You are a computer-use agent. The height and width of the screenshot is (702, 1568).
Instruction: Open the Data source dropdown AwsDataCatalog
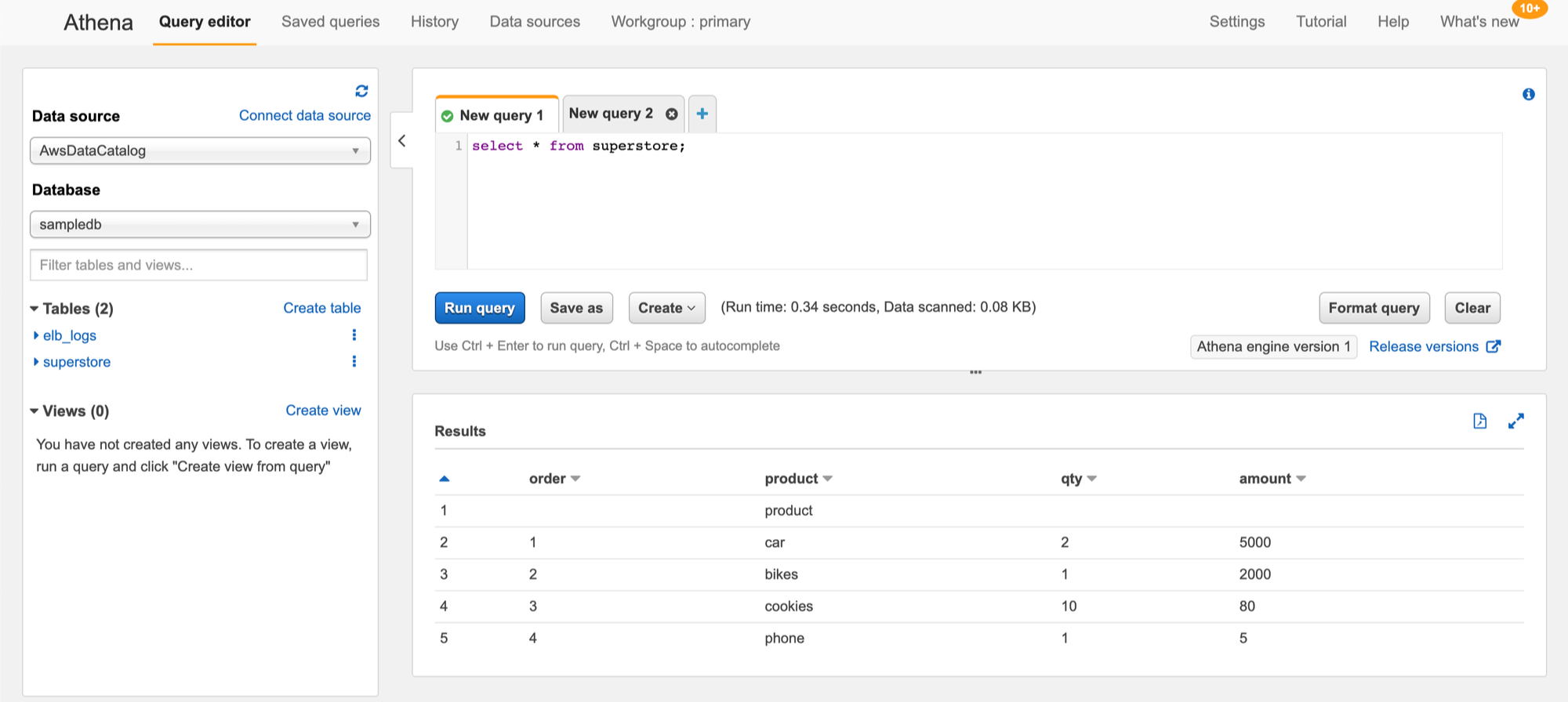[x=200, y=150]
